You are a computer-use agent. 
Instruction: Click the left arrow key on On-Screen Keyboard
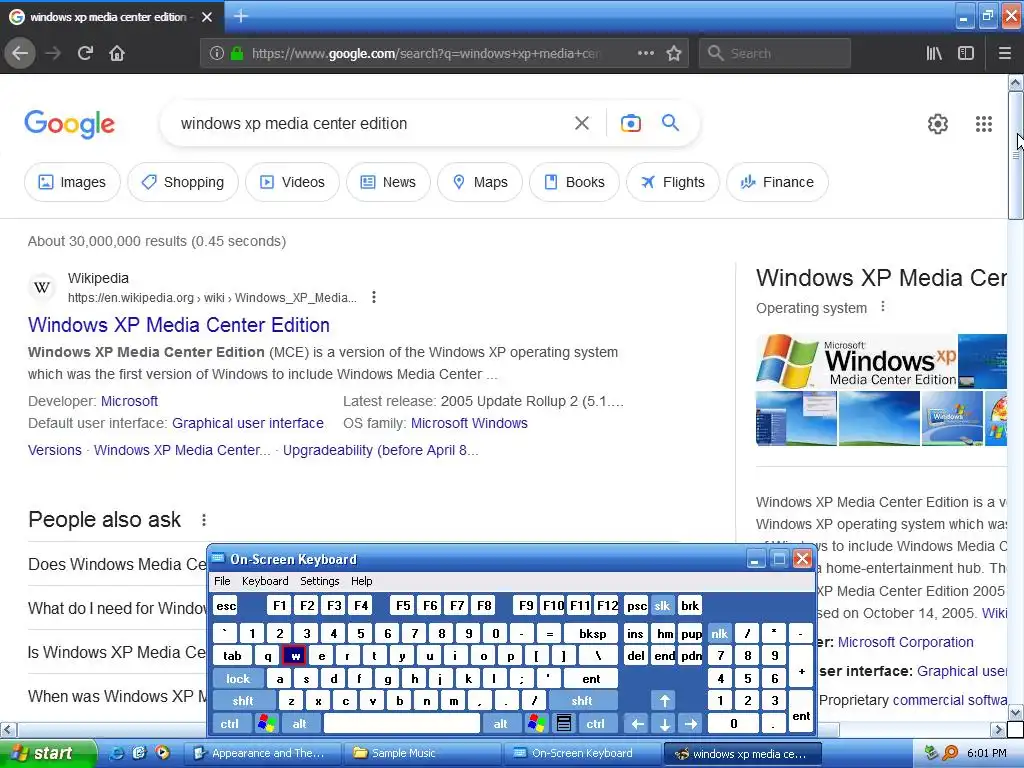[x=637, y=724]
